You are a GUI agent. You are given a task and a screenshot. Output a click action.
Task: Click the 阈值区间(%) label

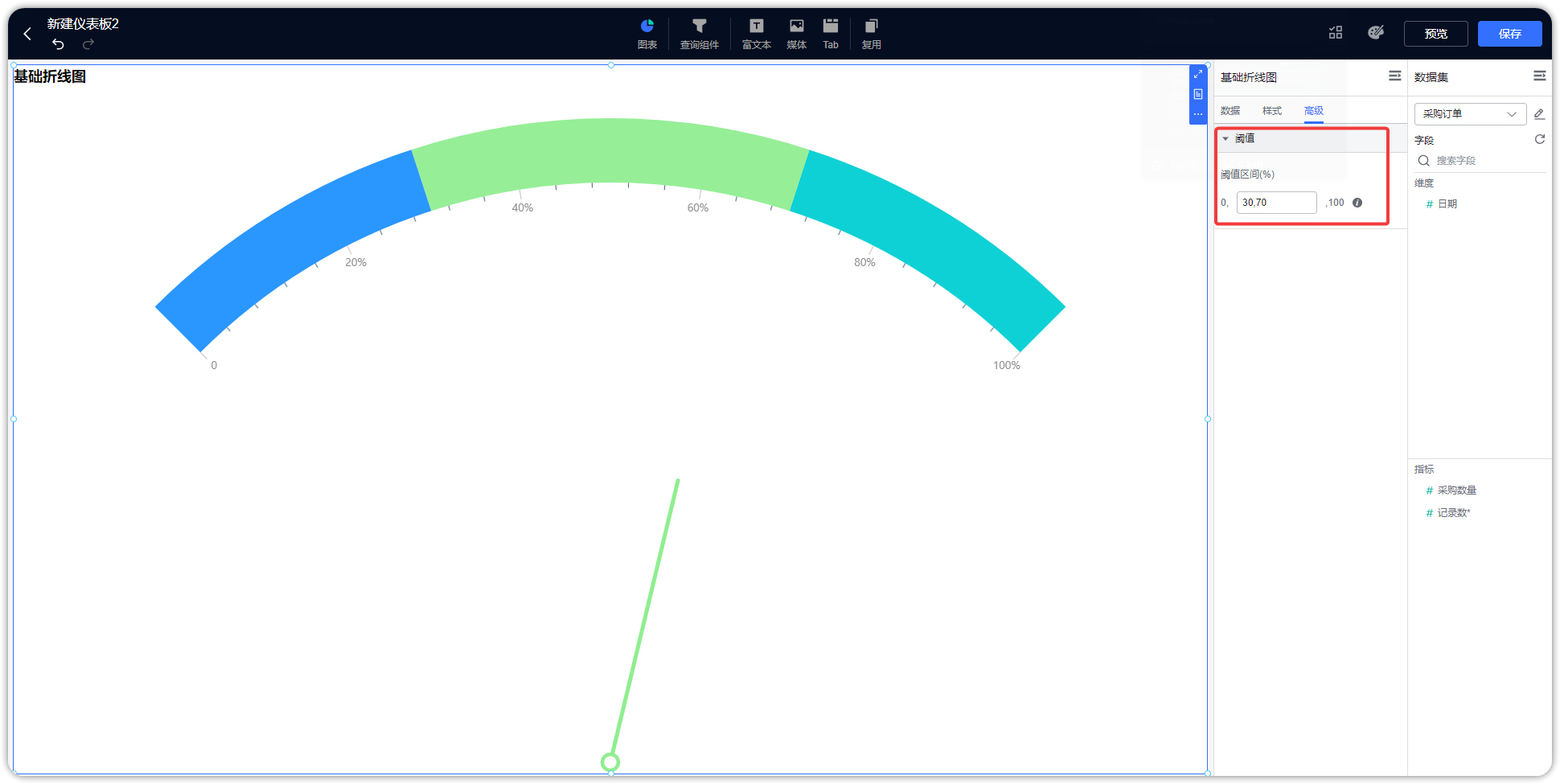point(1247,174)
